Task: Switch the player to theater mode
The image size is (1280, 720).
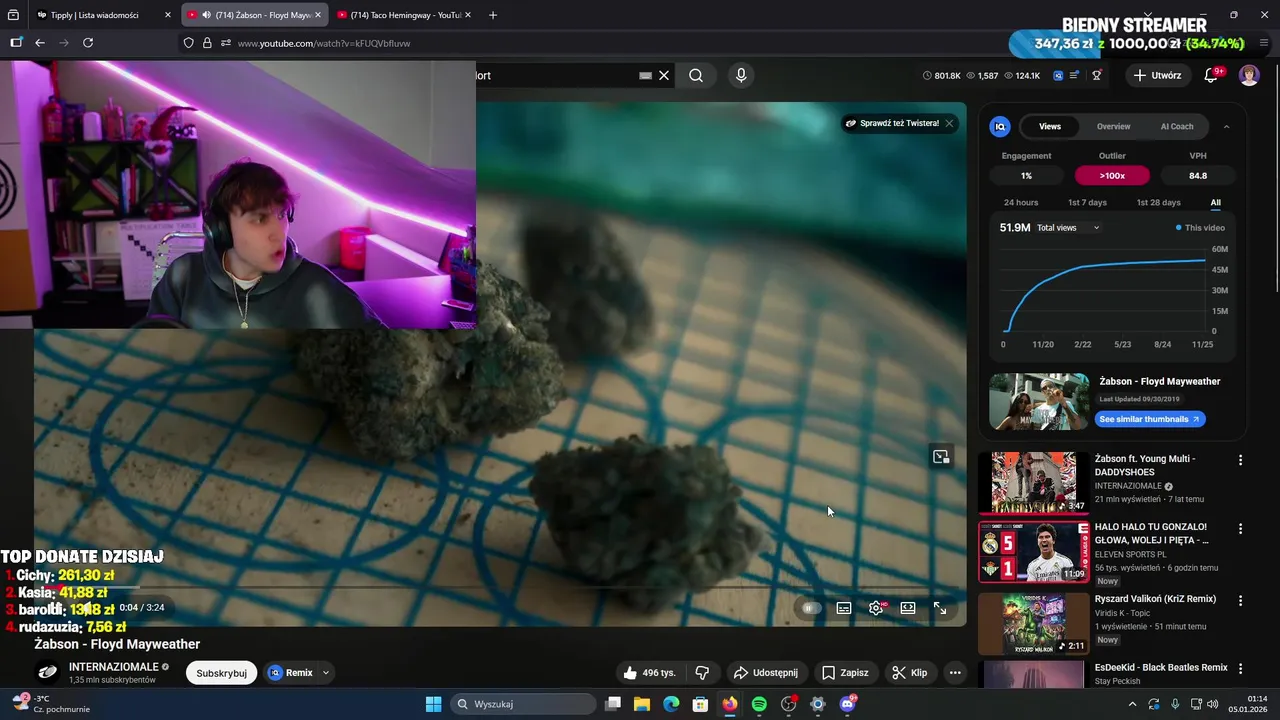Action: (x=908, y=608)
